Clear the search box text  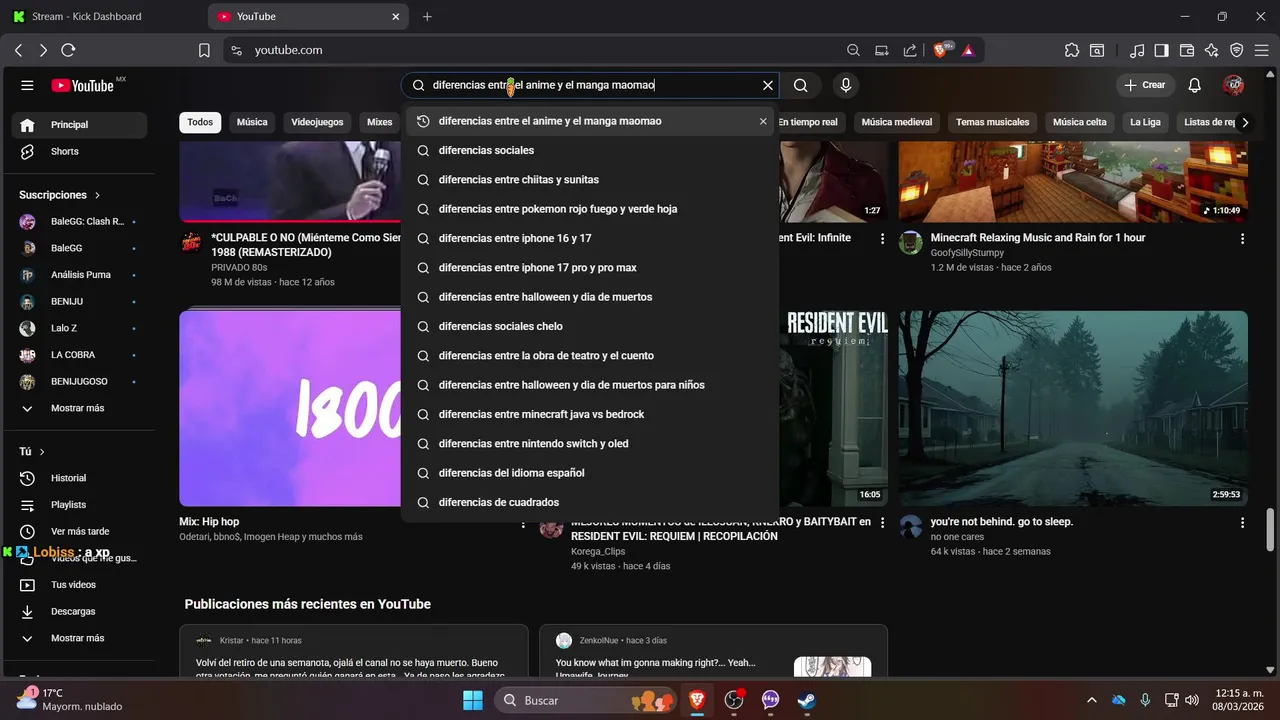pyautogui.click(x=768, y=86)
